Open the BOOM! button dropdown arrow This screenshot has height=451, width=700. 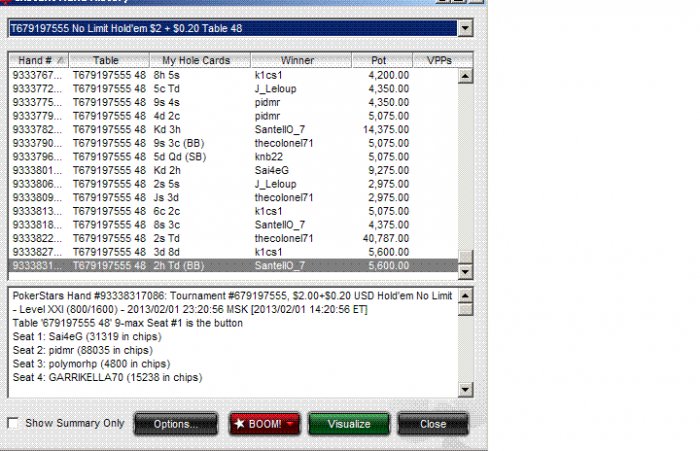click(292, 424)
